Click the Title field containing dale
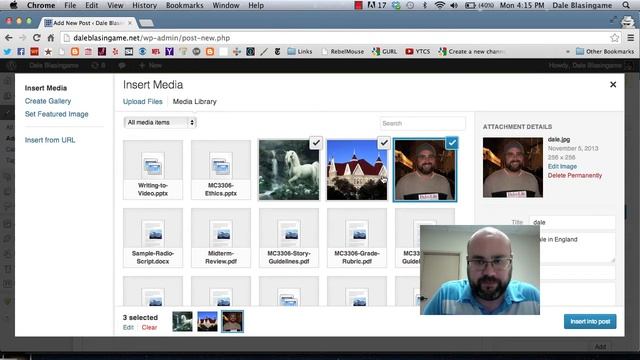640x360 pixels. tap(572, 222)
